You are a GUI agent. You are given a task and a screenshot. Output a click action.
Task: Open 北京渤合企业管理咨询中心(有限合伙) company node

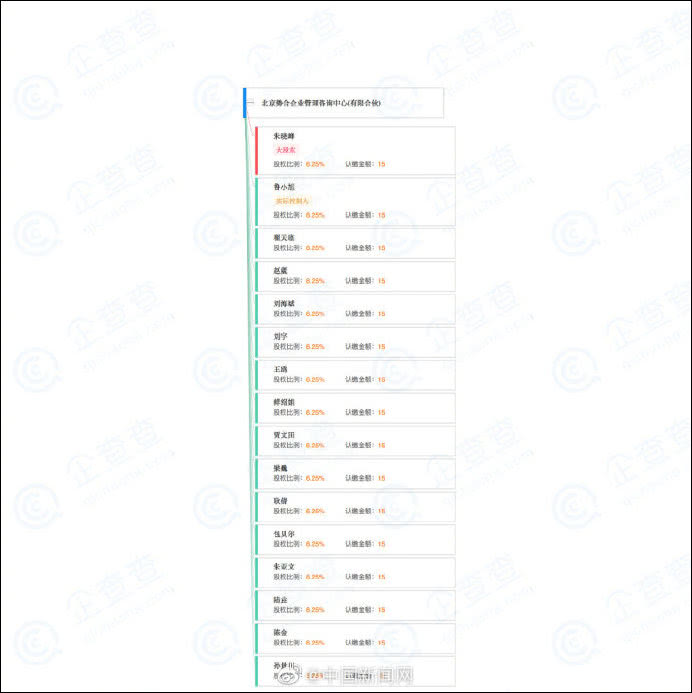(320, 103)
